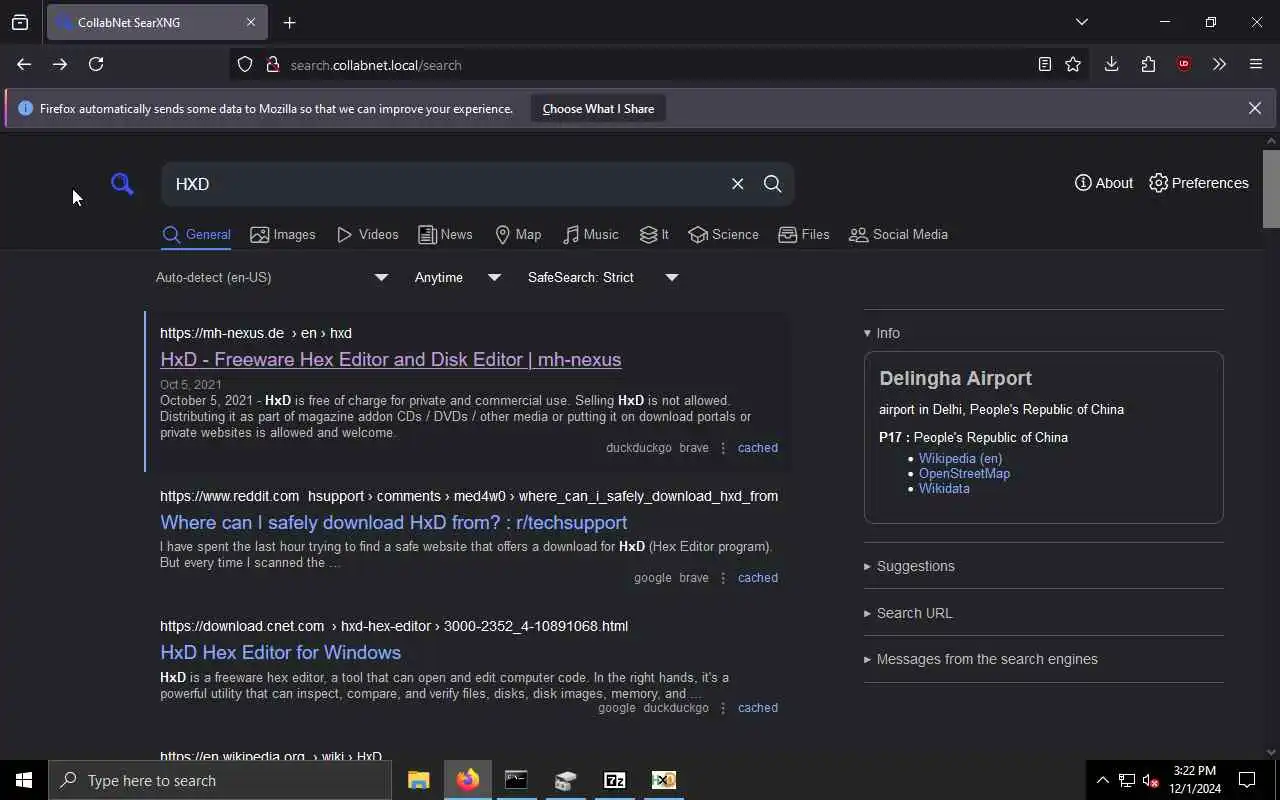Switch to the General tab
Viewport: 1280px width, 800px height.
[196, 235]
